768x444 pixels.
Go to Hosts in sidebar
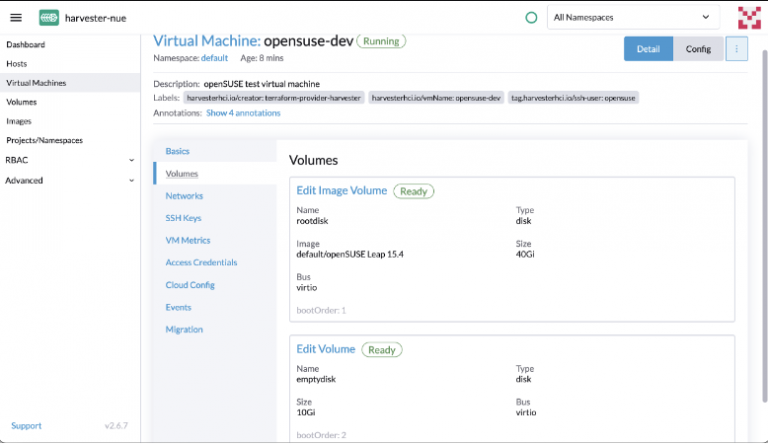pos(17,64)
